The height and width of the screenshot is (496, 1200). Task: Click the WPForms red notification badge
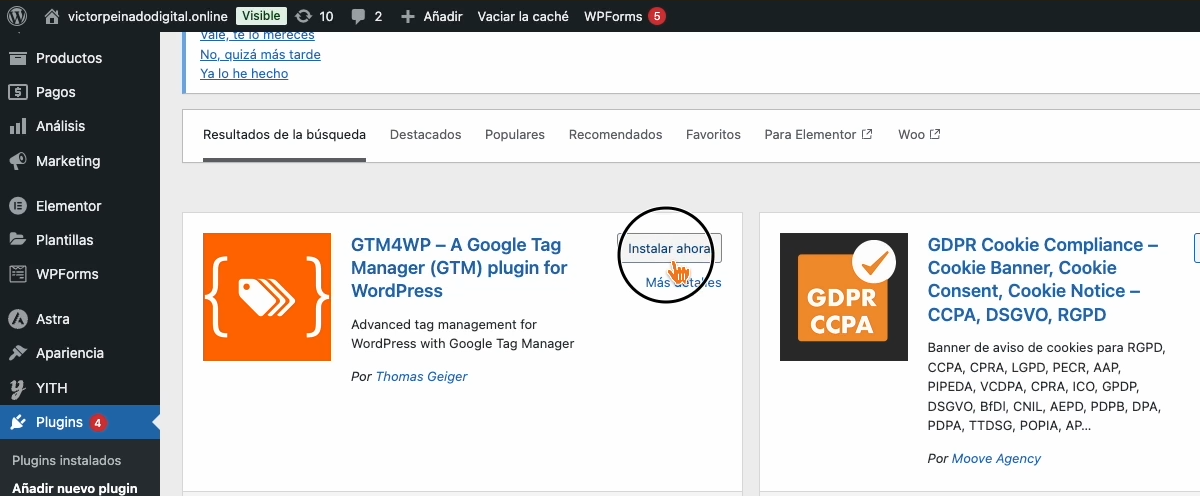[x=656, y=16]
